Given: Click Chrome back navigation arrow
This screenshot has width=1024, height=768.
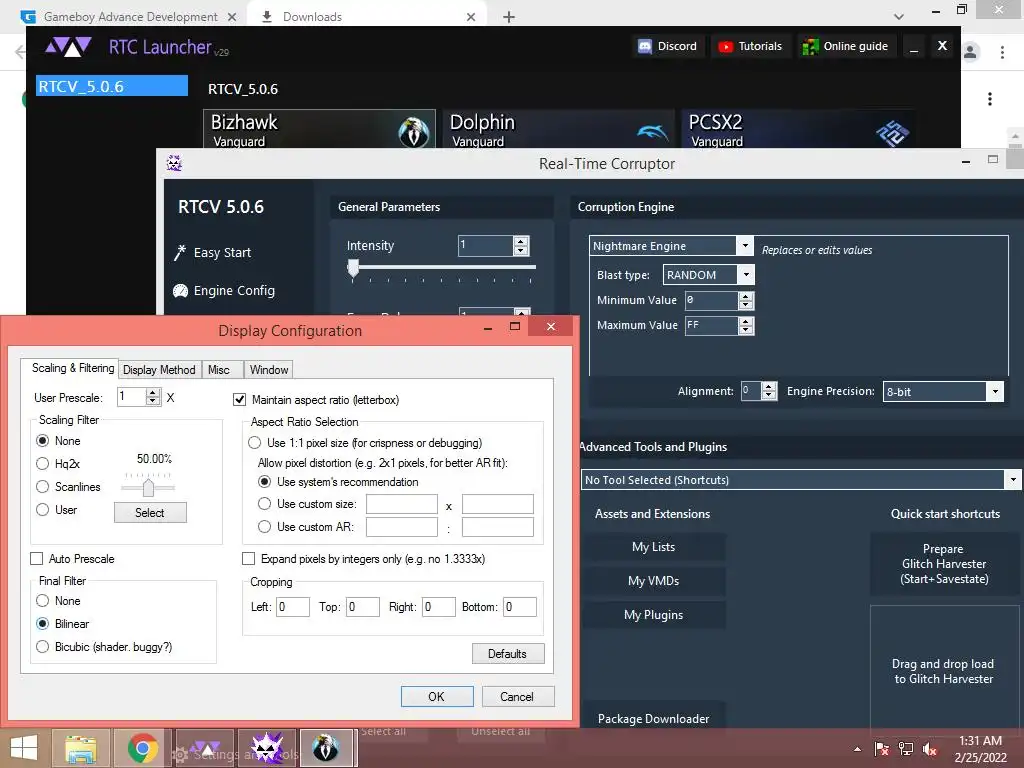Looking at the screenshot, I should pyautogui.click(x=20, y=52).
